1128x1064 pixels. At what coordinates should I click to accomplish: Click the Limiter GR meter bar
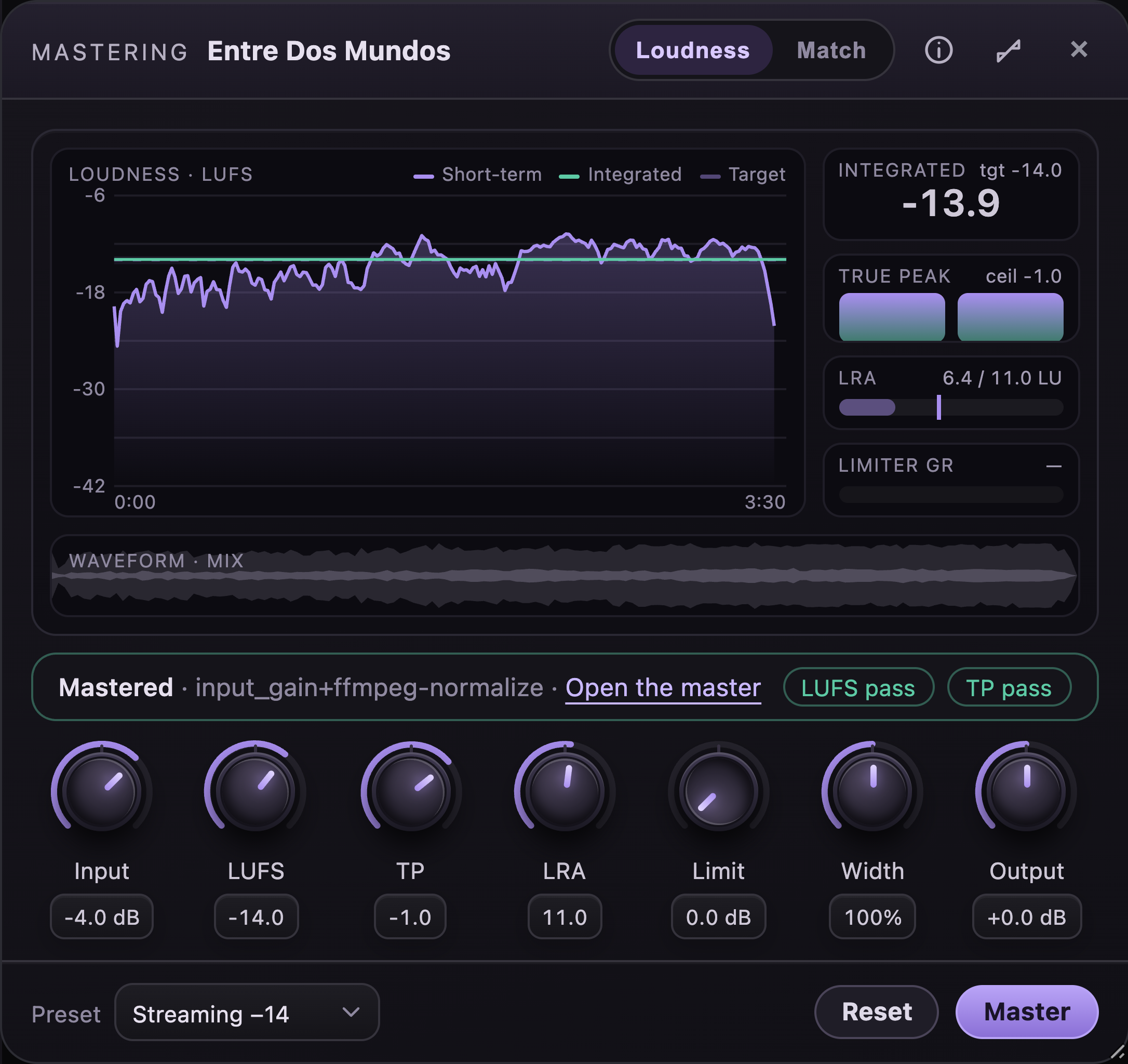(950, 494)
